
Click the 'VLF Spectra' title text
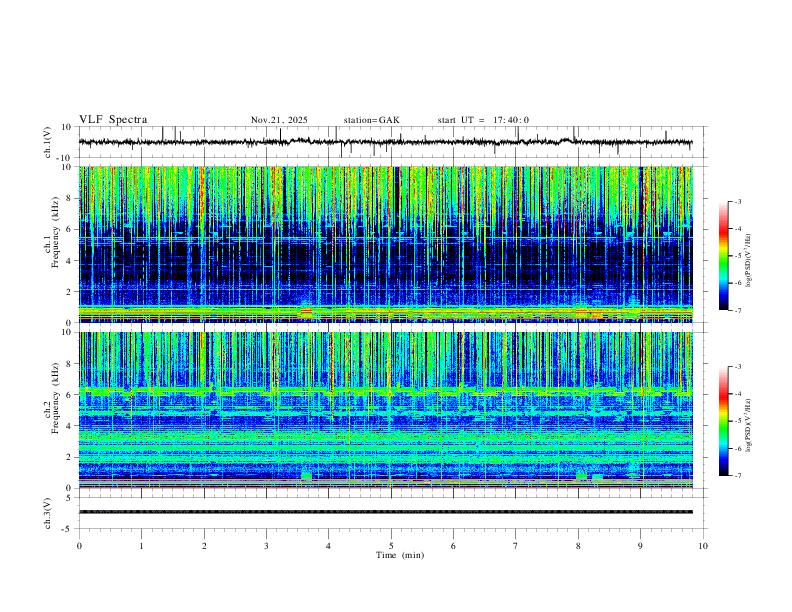[113, 119]
